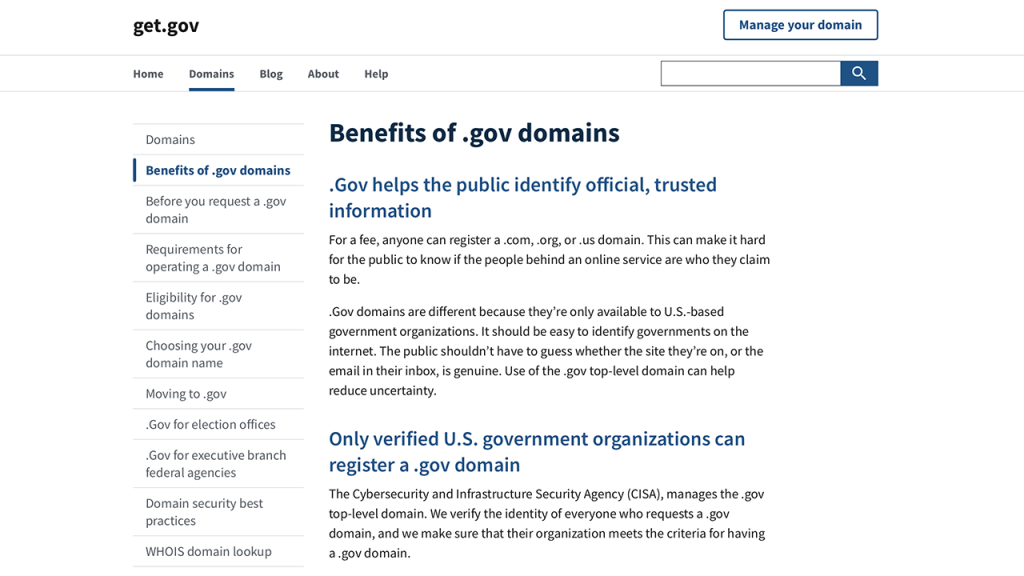Open Domain security best practices link
1024x576 pixels.
(218, 512)
